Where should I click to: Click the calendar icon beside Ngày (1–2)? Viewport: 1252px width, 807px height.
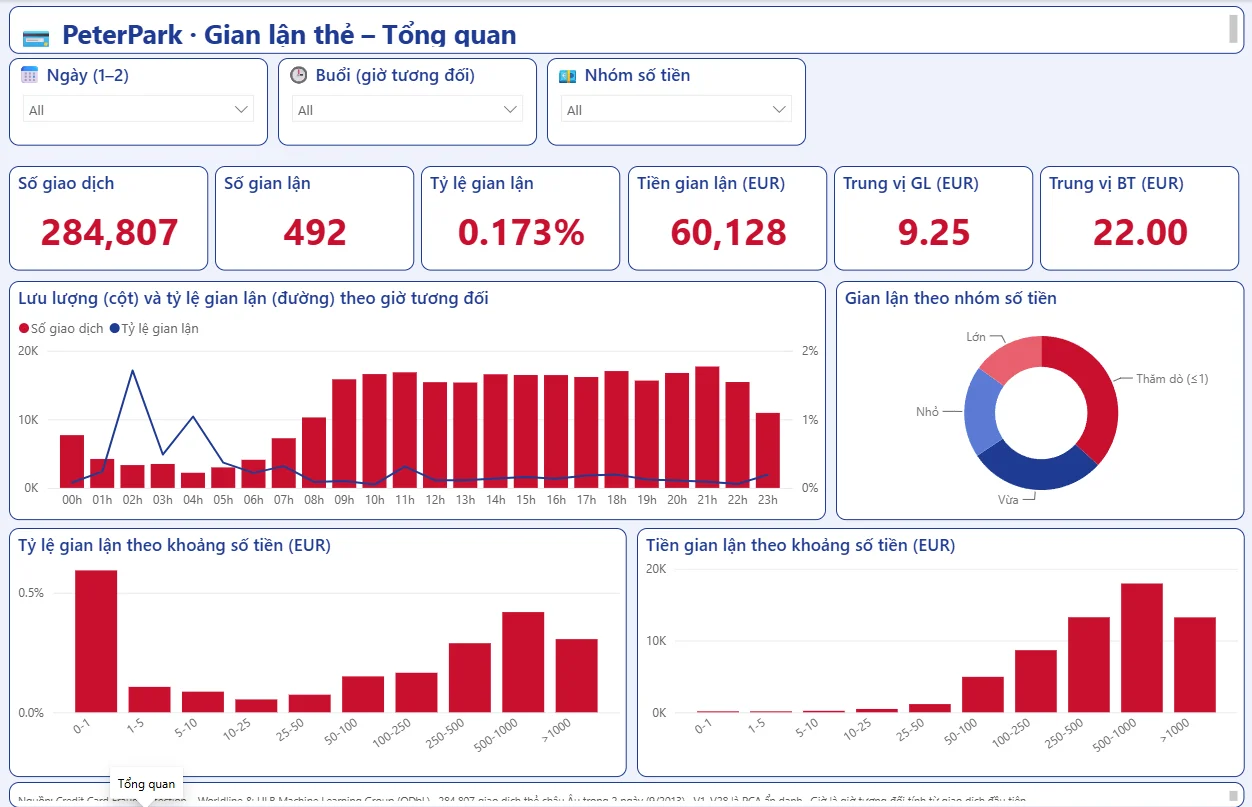30,75
